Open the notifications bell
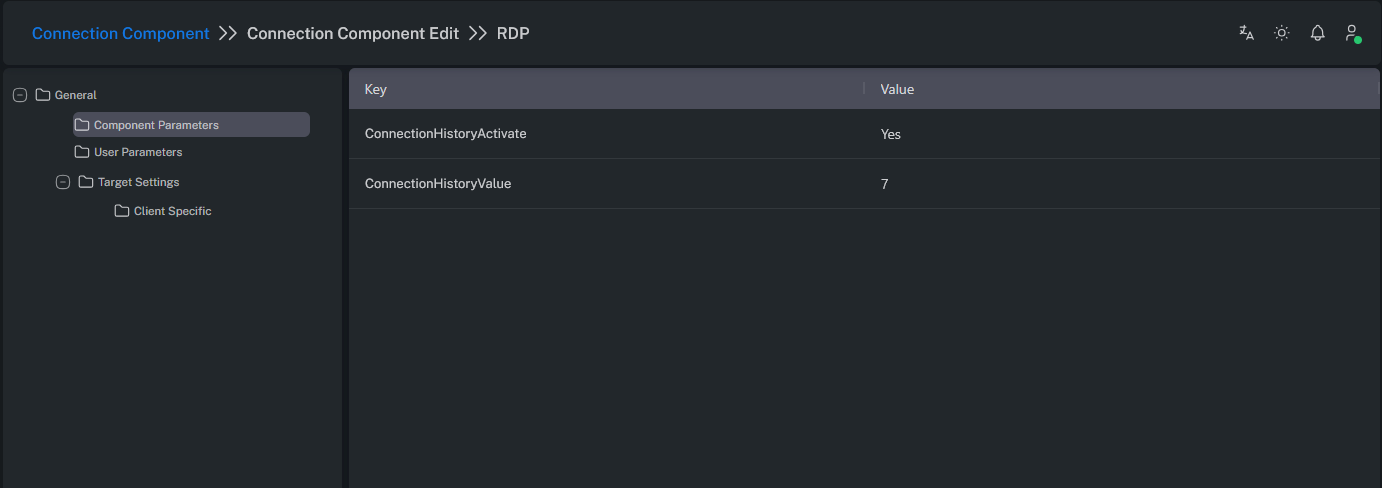Screen dimensions: 1382x488 [x=1317, y=33]
